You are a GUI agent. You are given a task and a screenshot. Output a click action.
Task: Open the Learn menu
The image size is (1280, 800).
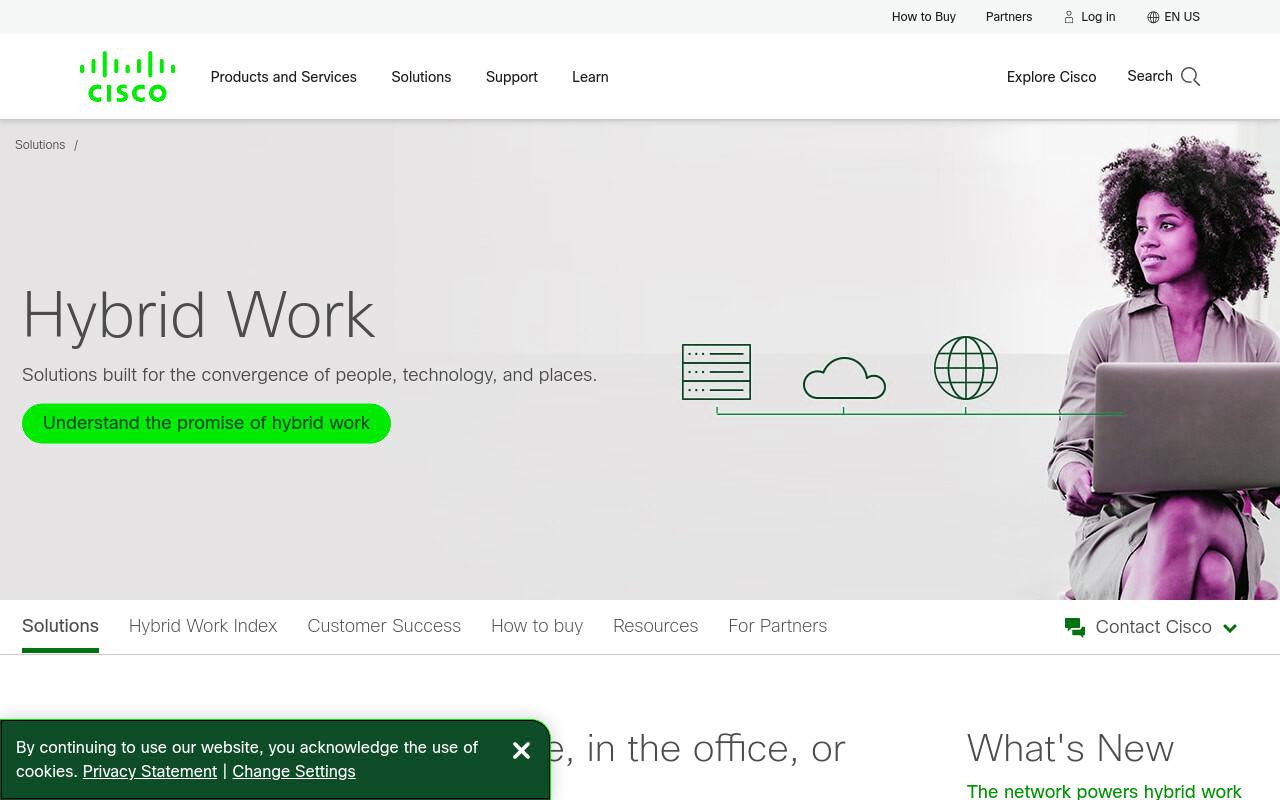[x=590, y=77]
